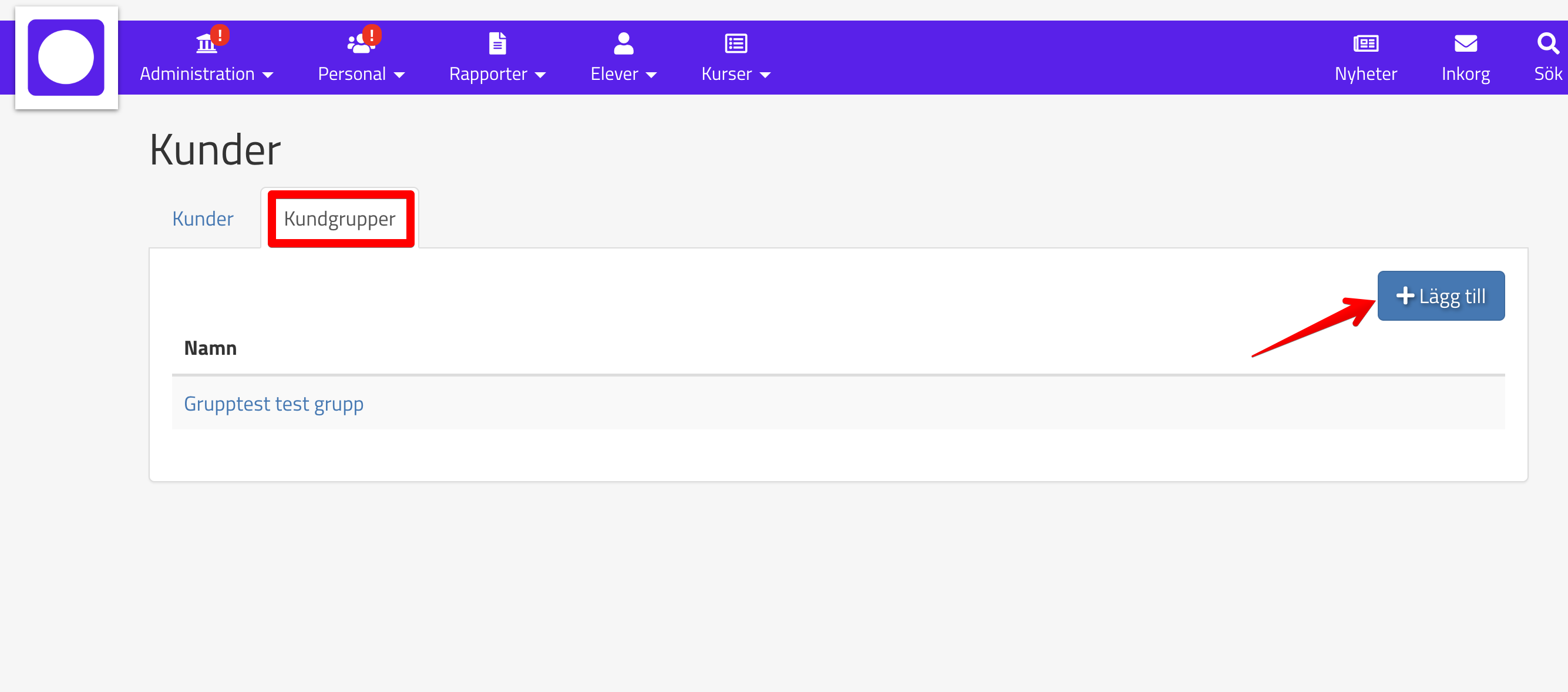Image resolution: width=1568 pixels, height=692 pixels.
Task: Expand the Kurser dropdown arrow
Action: point(765,75)
